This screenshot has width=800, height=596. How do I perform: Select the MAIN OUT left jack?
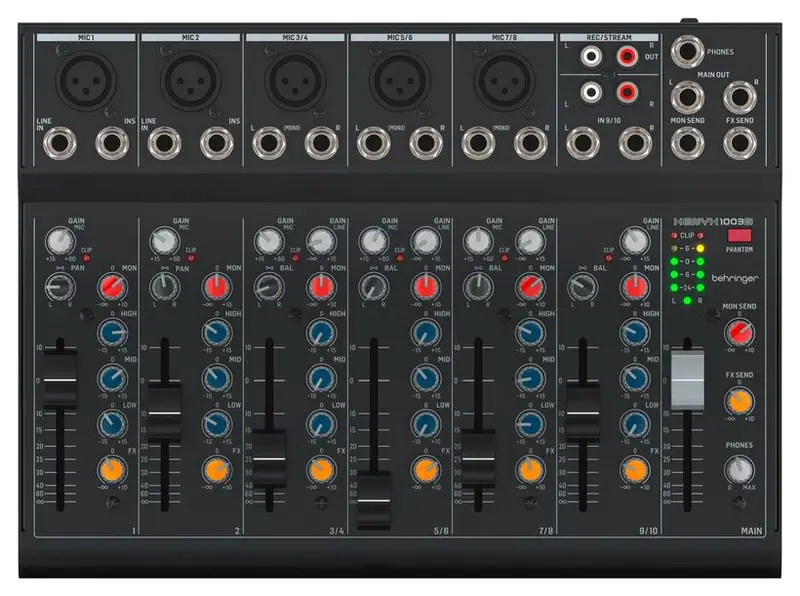(688, 98)
